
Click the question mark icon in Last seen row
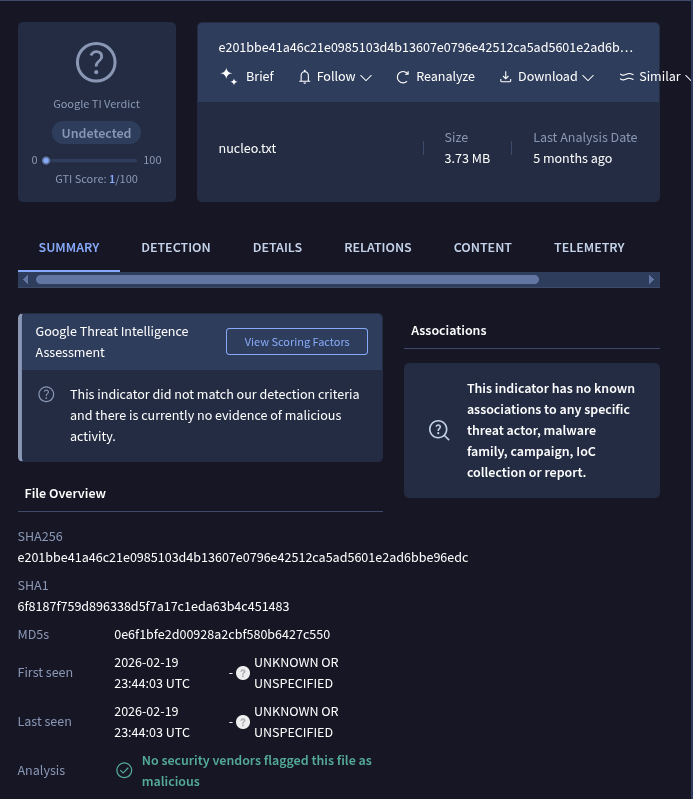(x=243, y=722)
